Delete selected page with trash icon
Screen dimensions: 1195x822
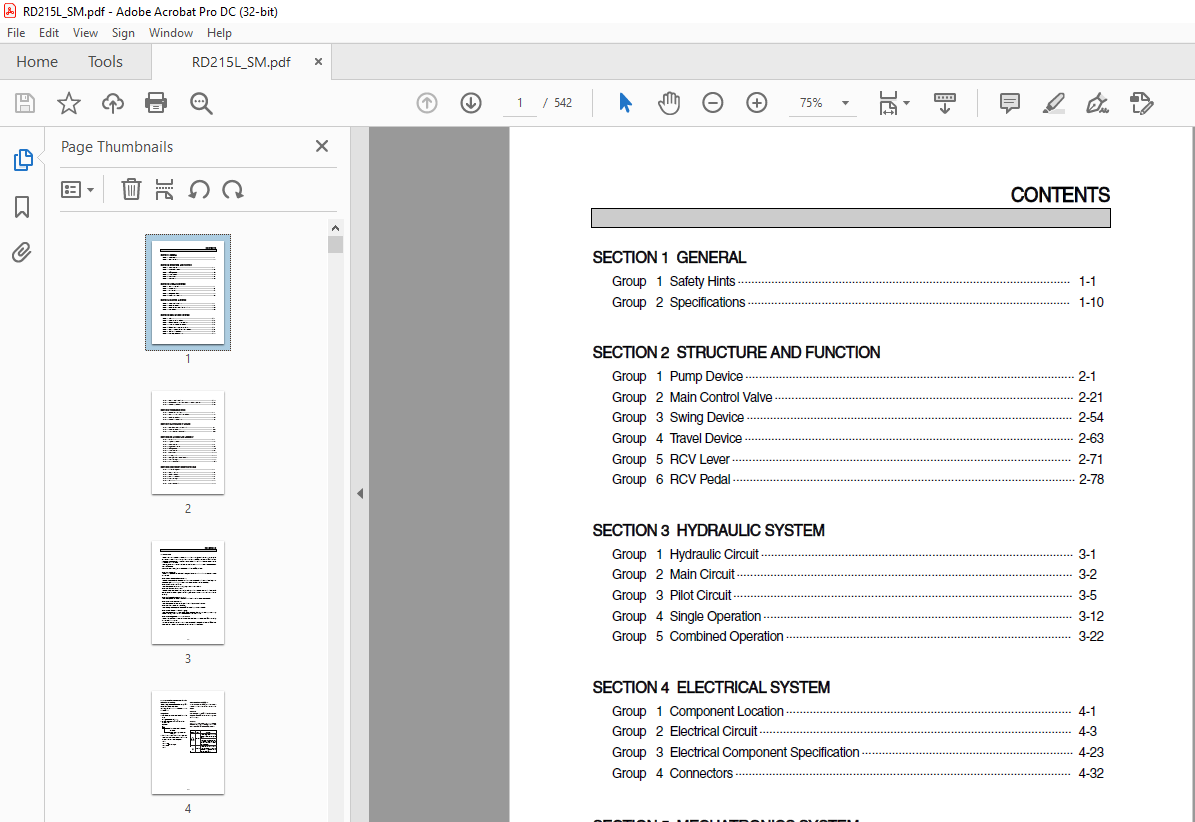pos(131,189)
